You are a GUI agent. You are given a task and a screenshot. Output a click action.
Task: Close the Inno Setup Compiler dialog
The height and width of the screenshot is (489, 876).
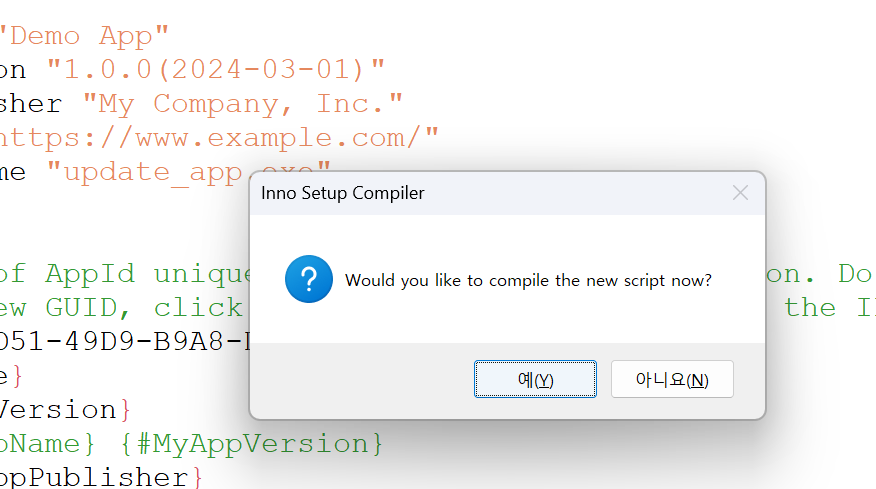740,193
